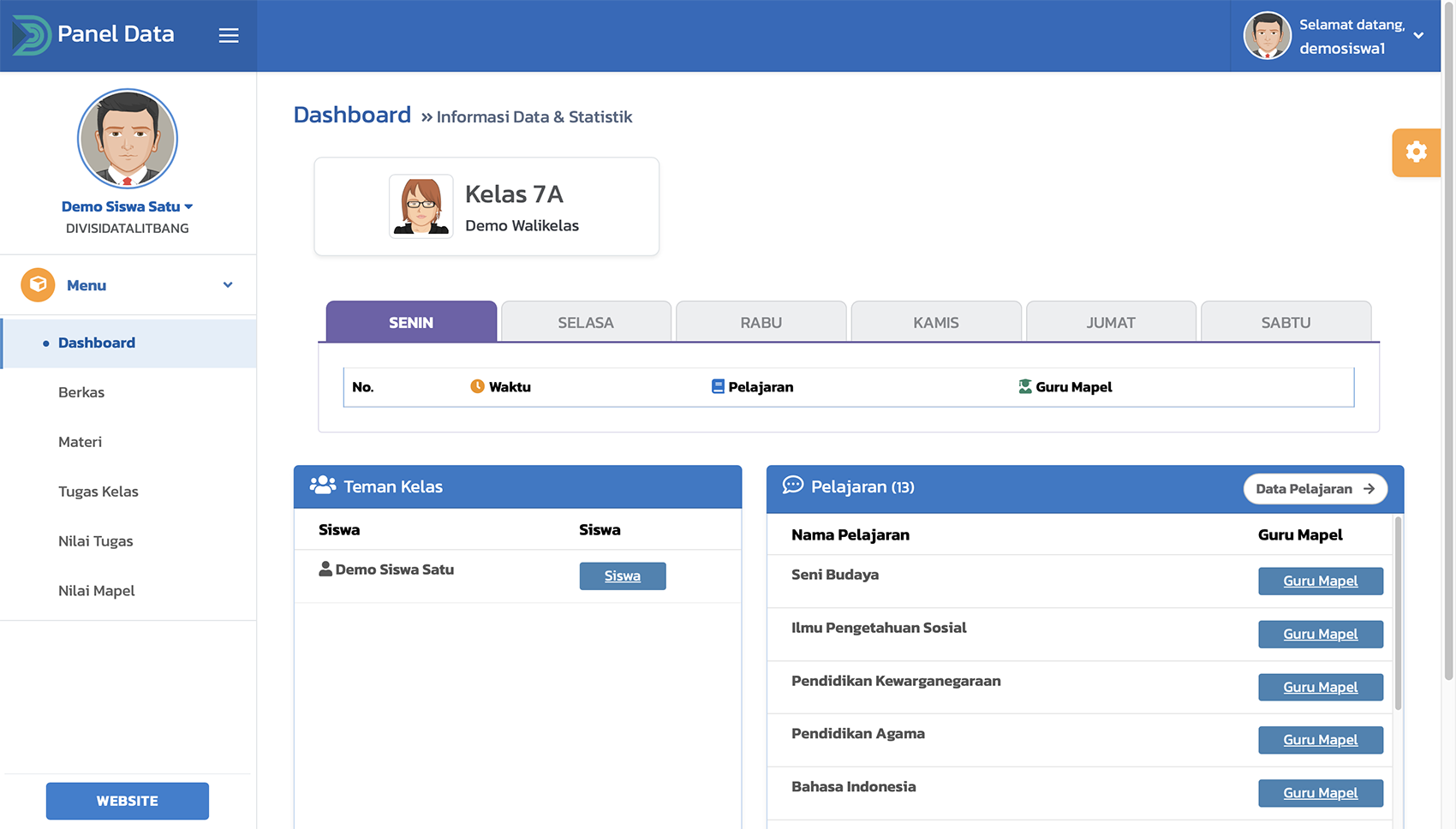The height and width of the screenshot is (829, 1456).
Task: Open the orange settings gear panel
Action: [1416, 152]
